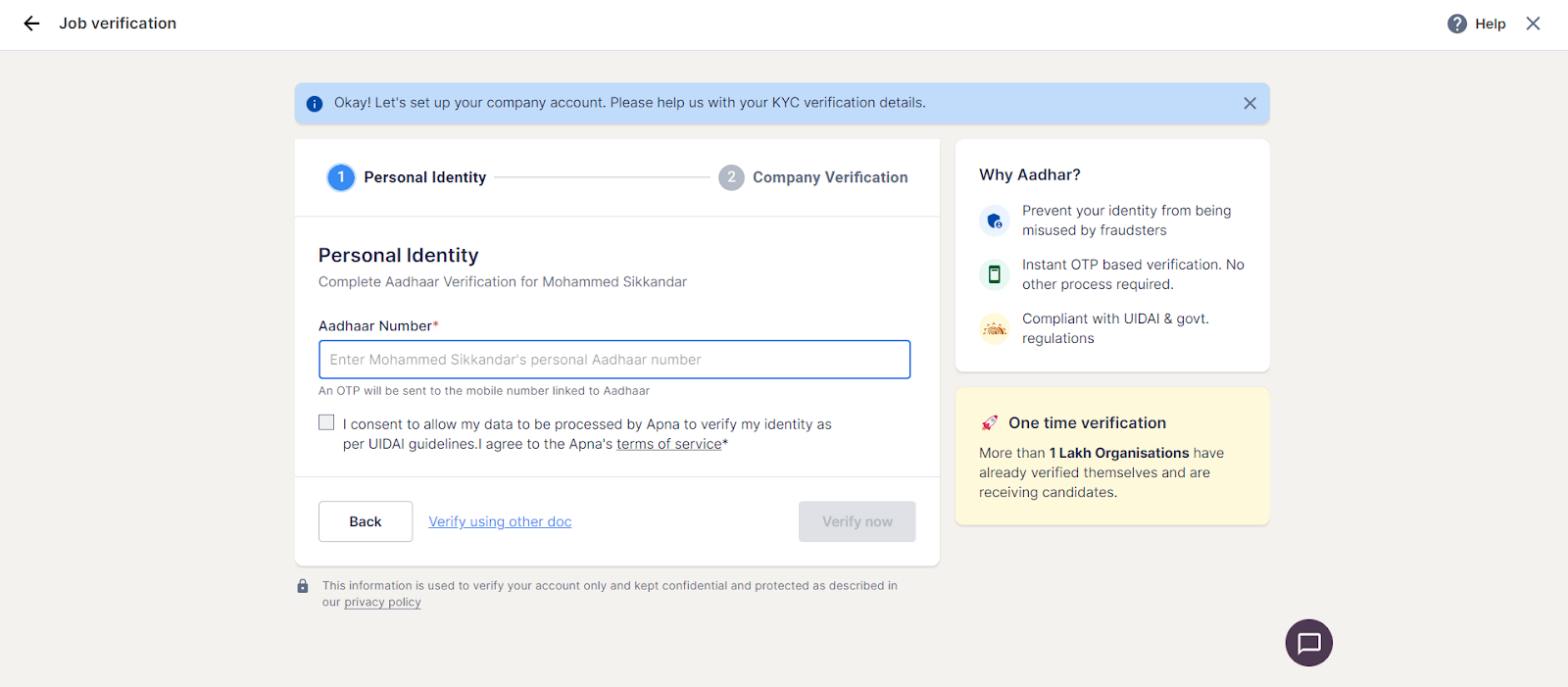Viewport: 1568px width, 687px height.
Task: Tick the UIDAI data consent checkbox
Action: pyautogui.click(x=326, y=422)
